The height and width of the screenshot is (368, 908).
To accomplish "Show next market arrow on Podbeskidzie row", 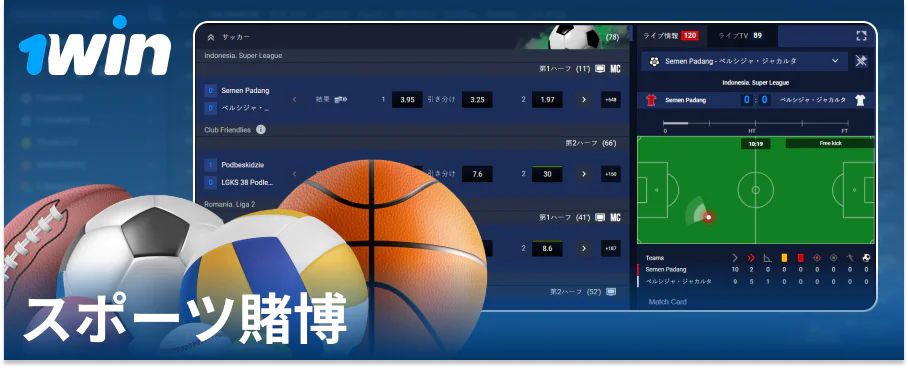I will click(584, 174).
